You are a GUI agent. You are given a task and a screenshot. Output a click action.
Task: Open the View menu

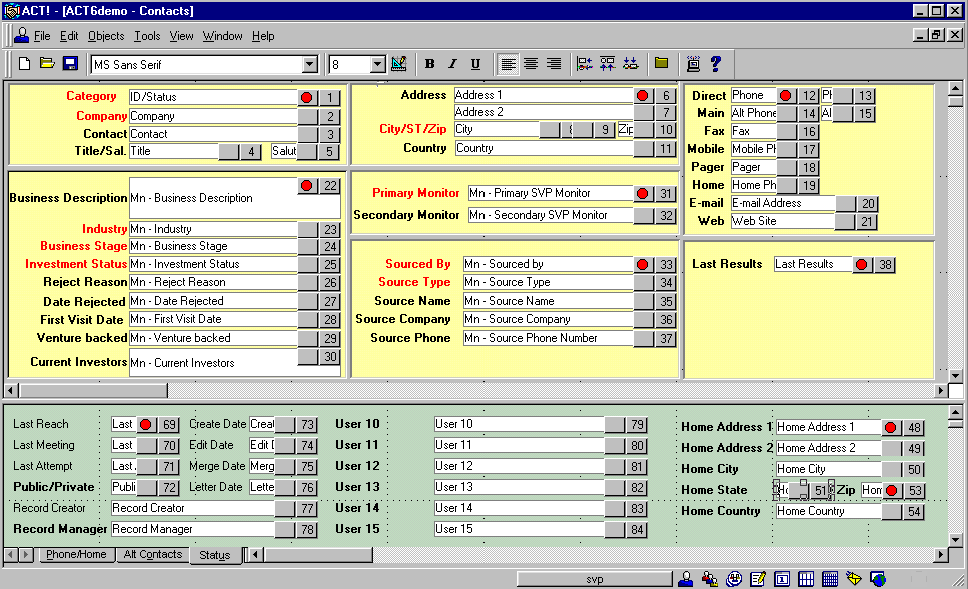182,36
